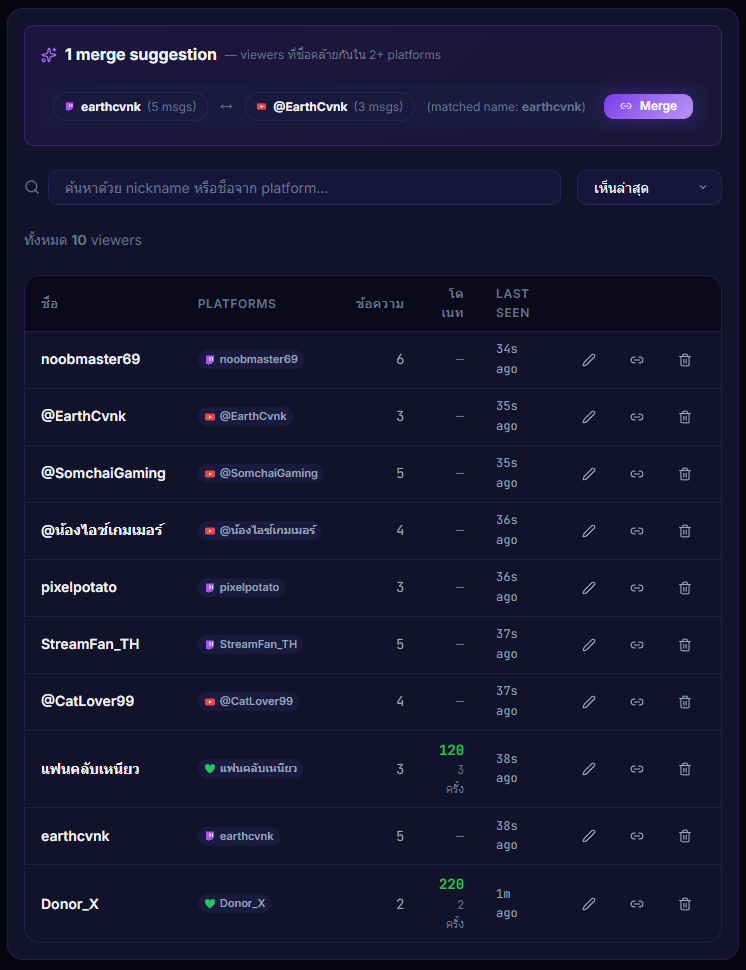Edit the @CatLover99 viewer

589,701
